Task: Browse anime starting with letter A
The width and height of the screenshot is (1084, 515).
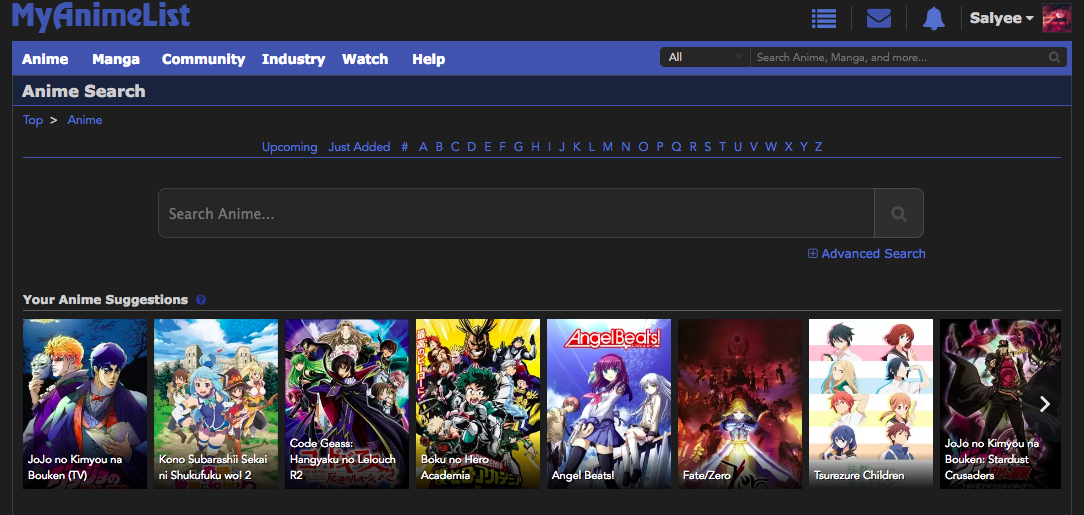Action: 423,147
